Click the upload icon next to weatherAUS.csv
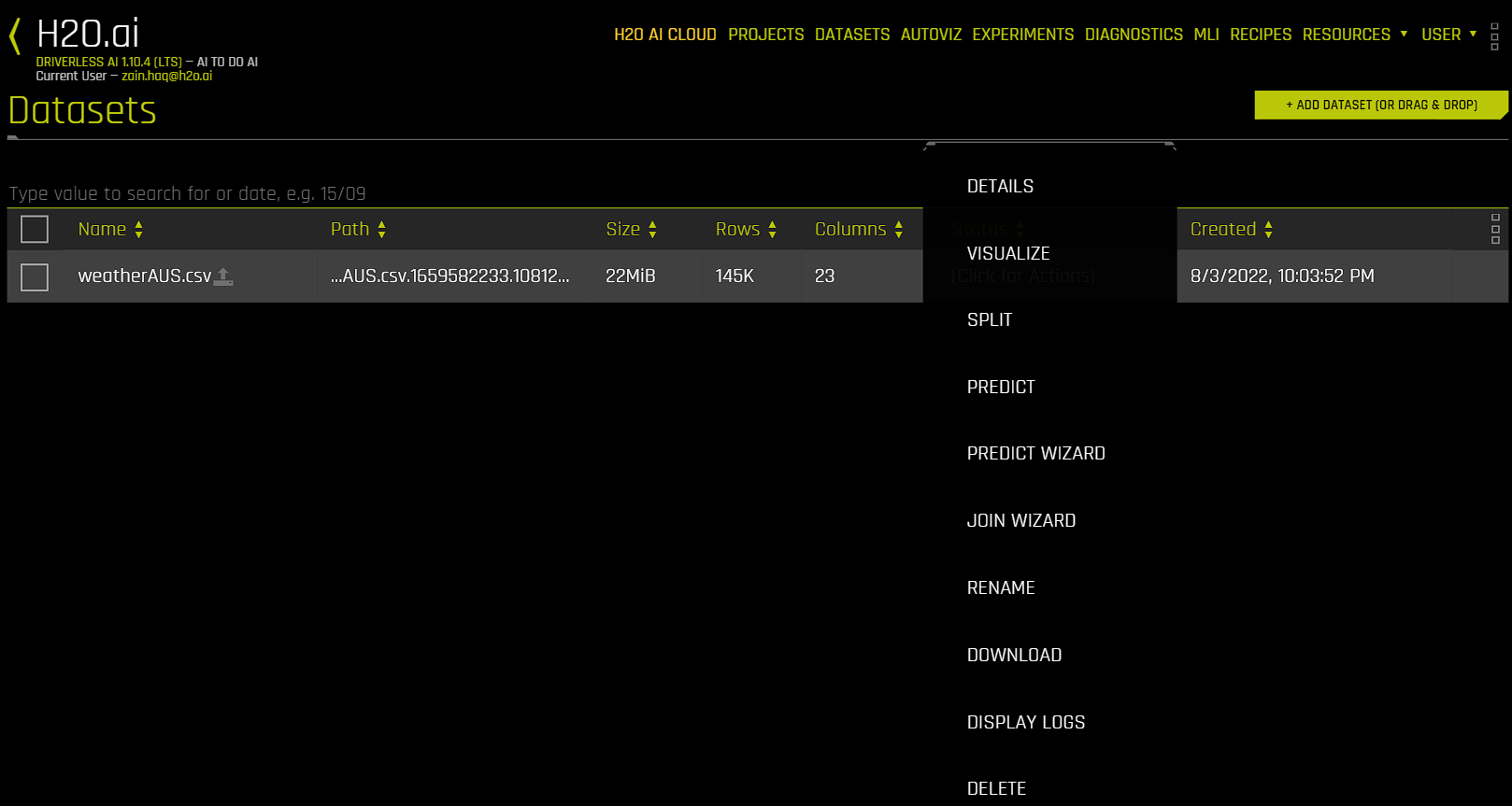The image size is (1512, 806). (223, 276)
